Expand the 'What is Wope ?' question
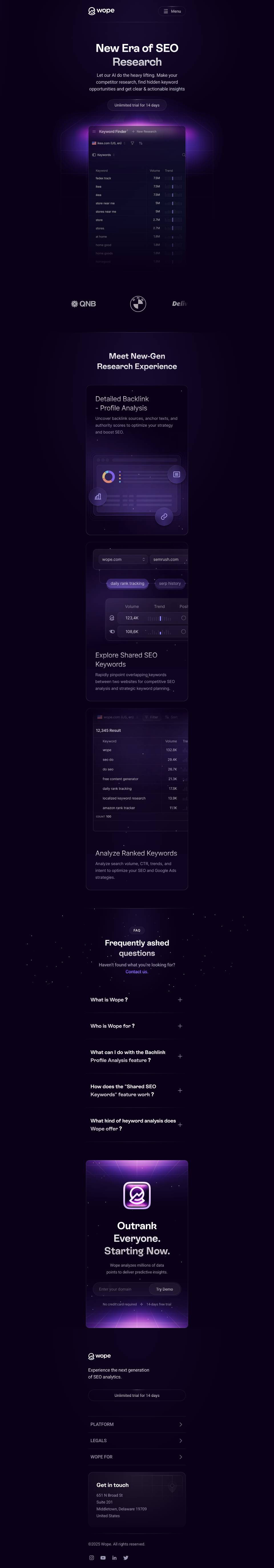The height and width of the screenshot is (1568, 274). point(136,999)
